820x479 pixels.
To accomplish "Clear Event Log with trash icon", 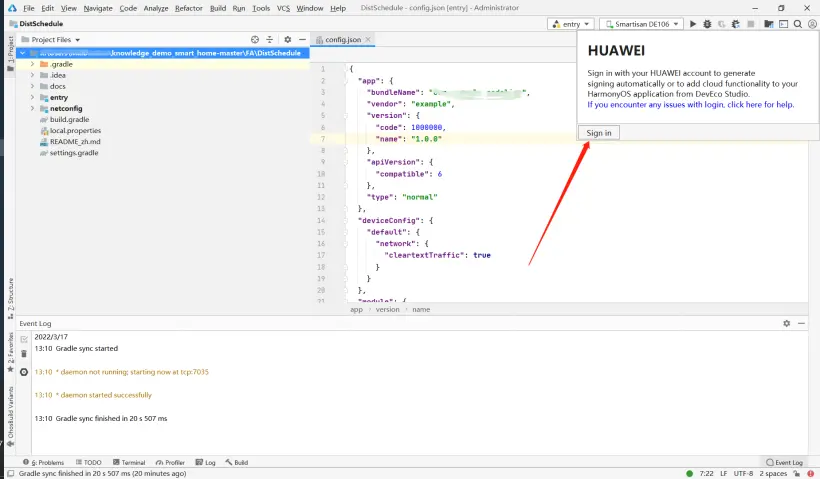I will click(24, 354).
